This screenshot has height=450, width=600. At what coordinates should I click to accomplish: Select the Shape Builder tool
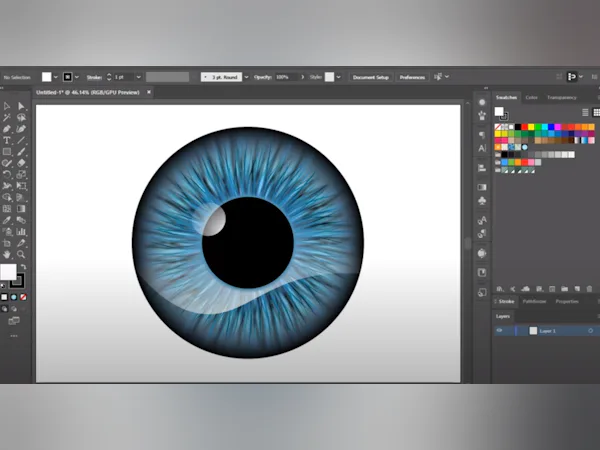click(7, 197)
